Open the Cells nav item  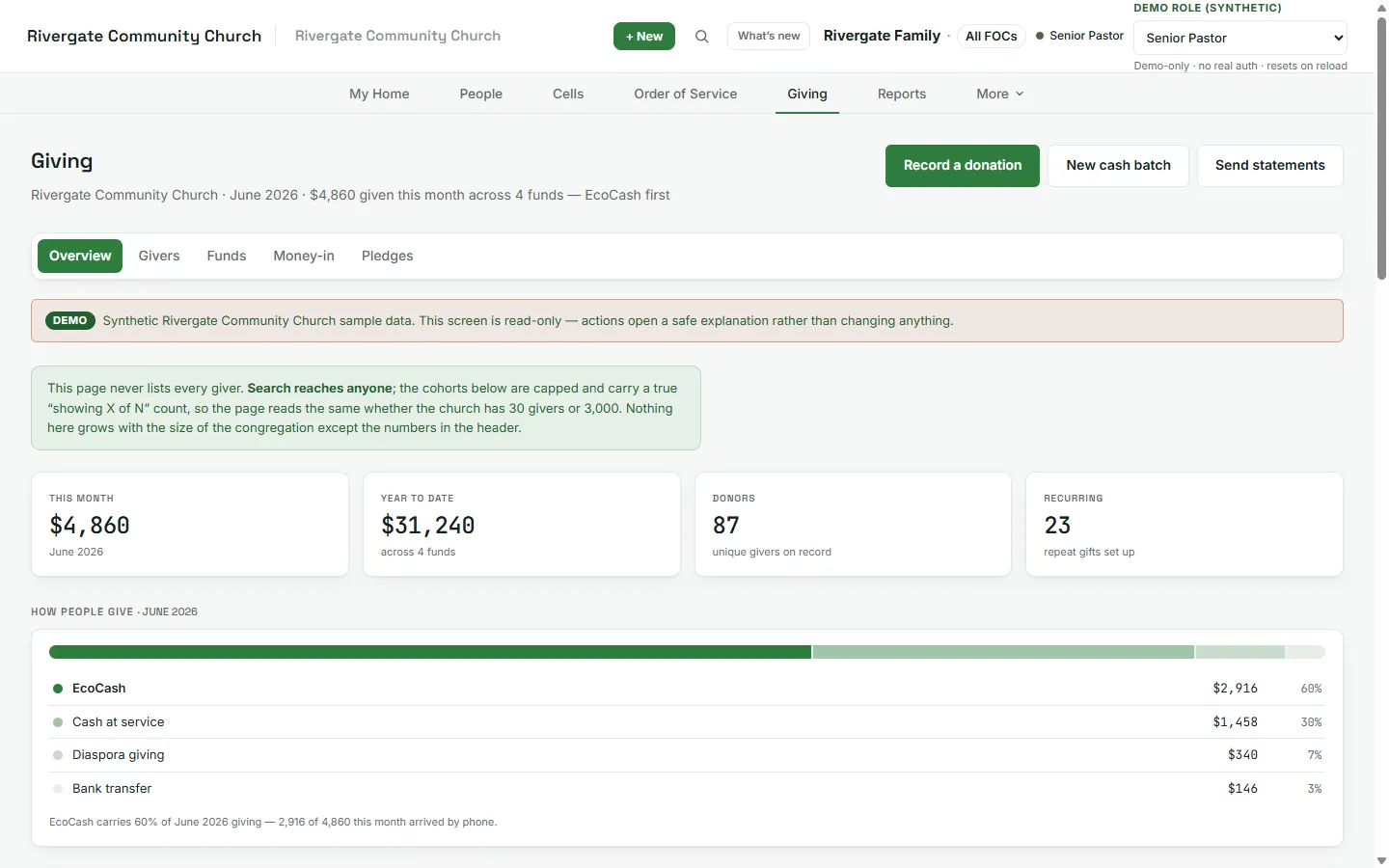568,94
